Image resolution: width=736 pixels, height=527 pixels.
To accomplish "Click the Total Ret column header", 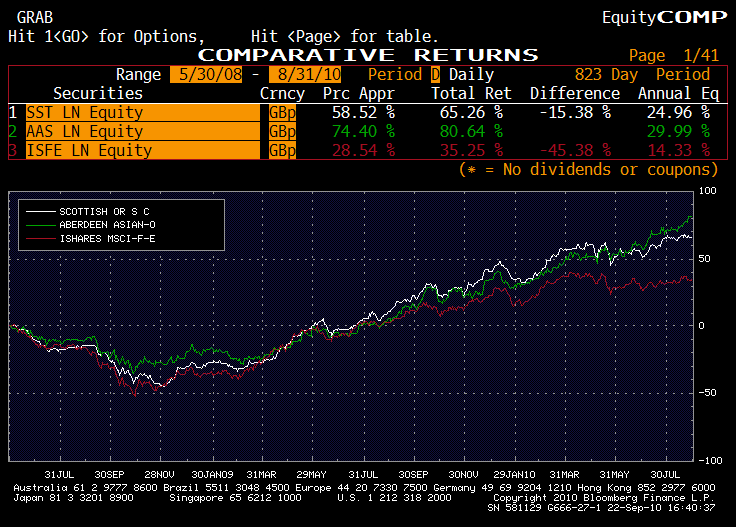I will (471, 93).
